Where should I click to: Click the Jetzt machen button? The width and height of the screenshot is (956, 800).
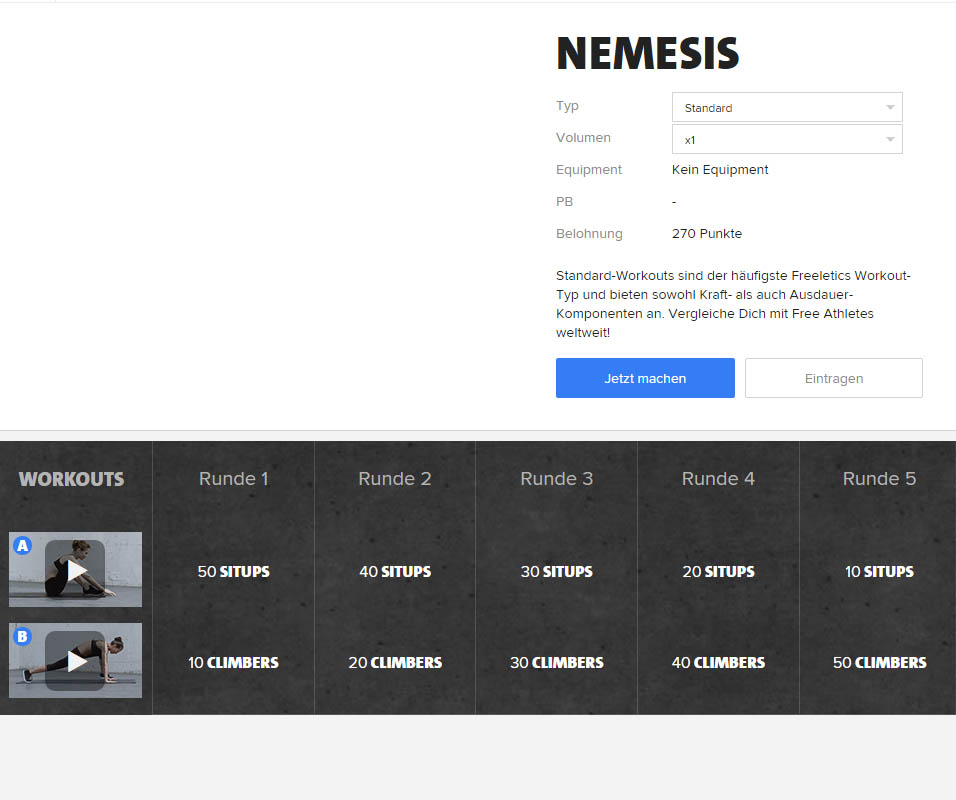click(645, 378)
